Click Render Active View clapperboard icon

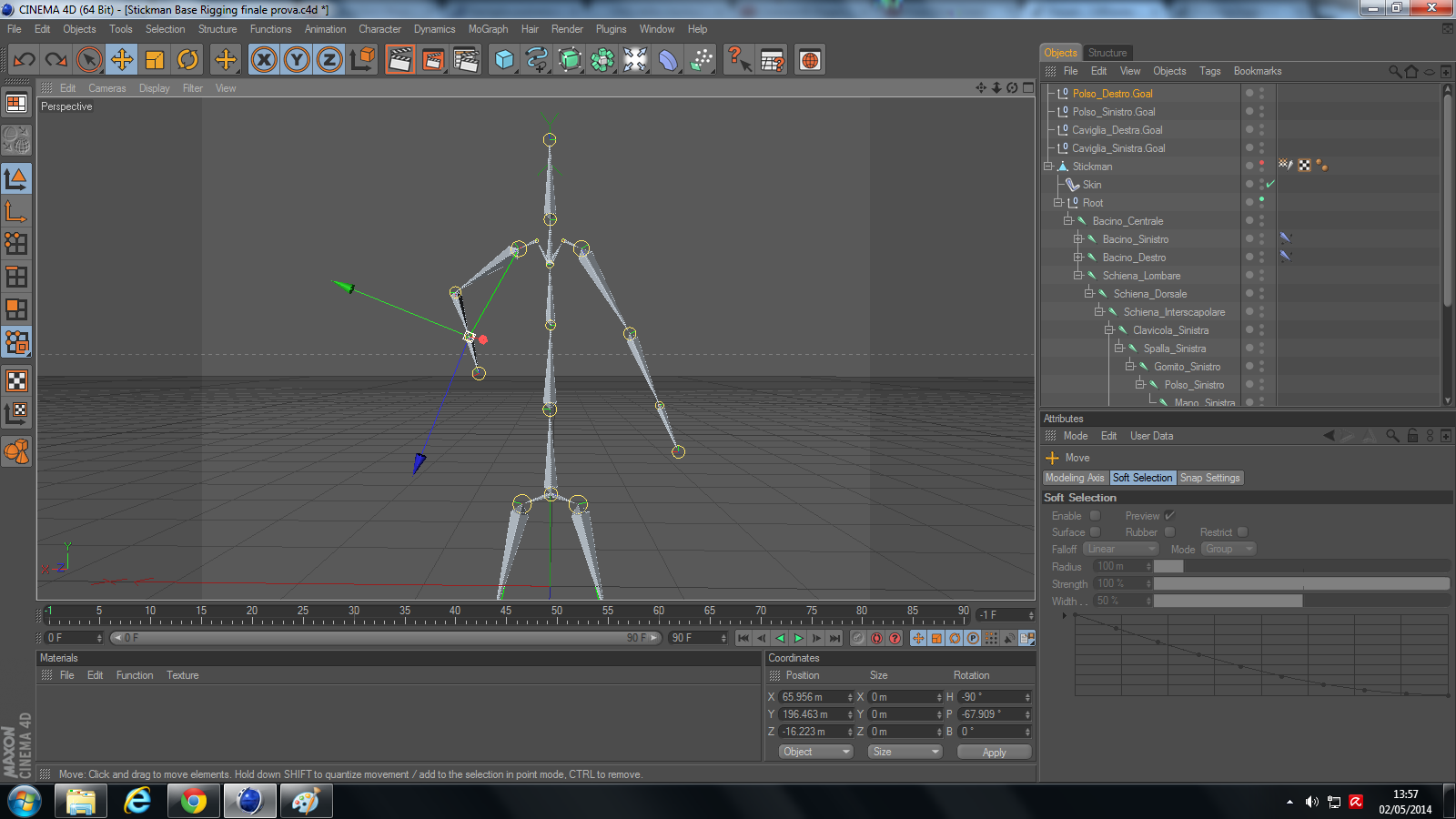399,60
